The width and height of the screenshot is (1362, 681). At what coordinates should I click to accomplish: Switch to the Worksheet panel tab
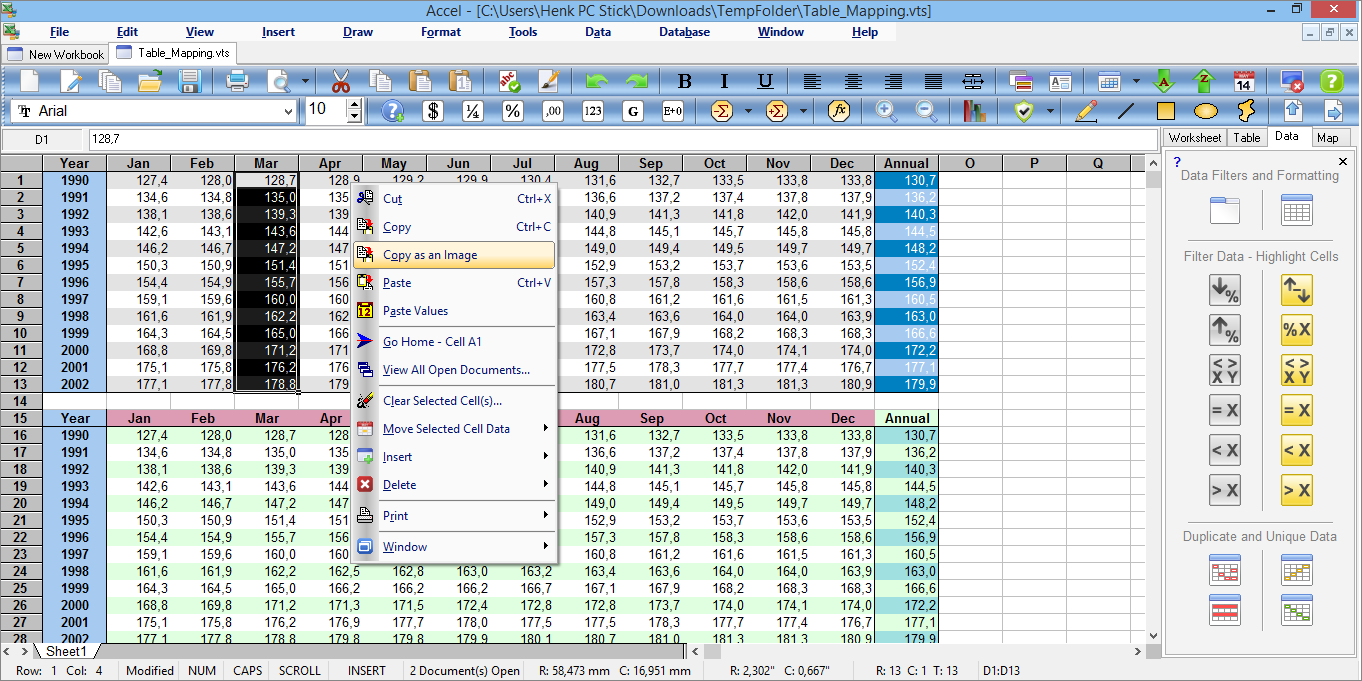point(1194,138)
